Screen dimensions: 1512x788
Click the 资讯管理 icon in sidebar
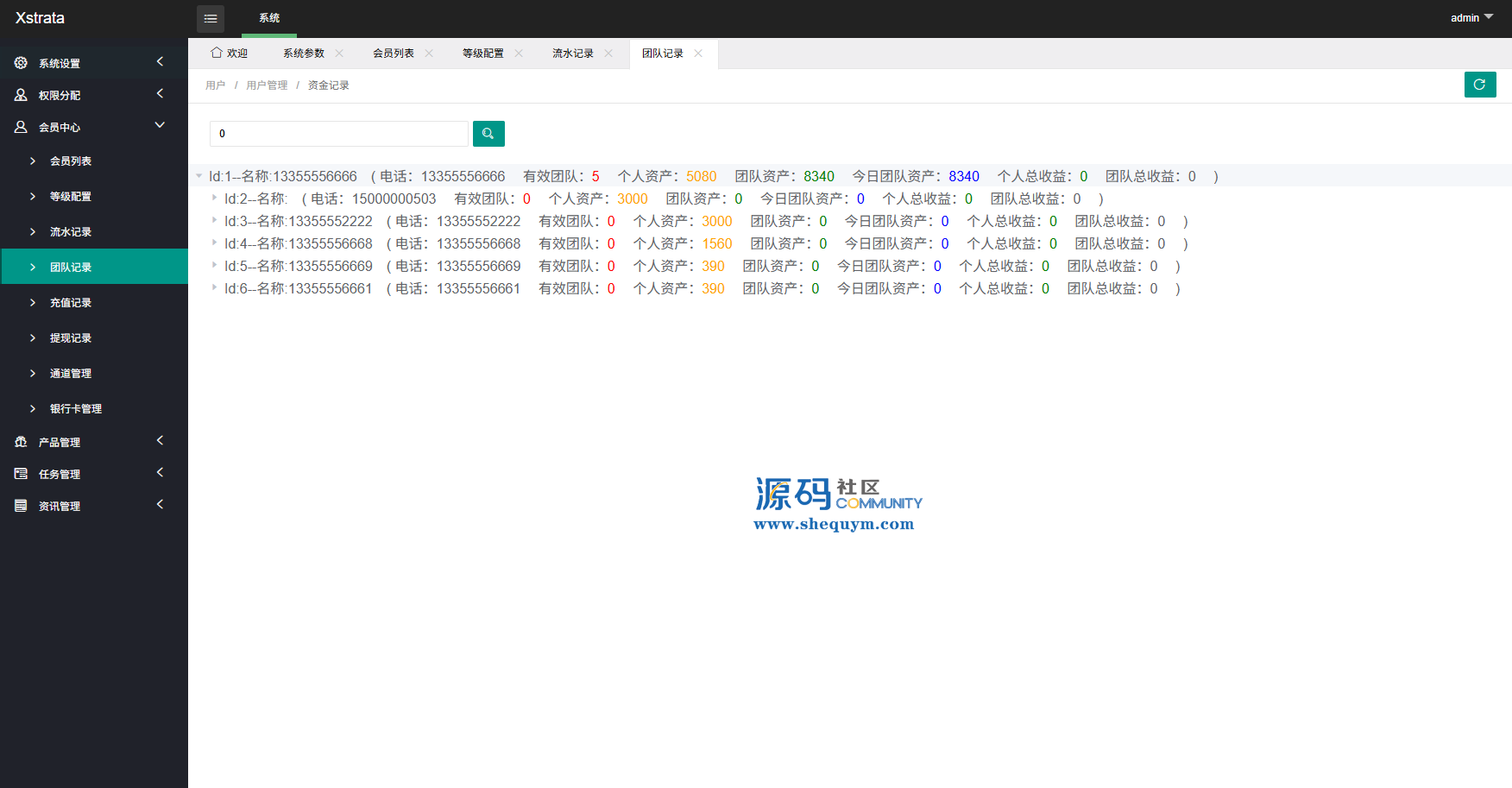point(21,506)
